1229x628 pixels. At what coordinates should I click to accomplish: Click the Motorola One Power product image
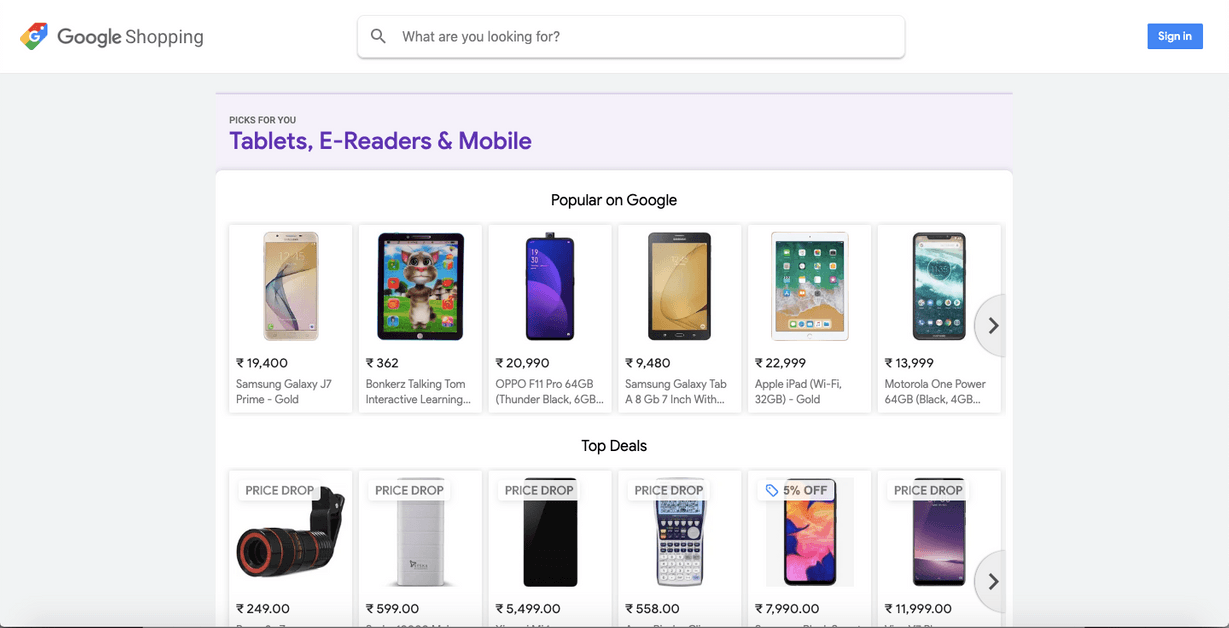939,285
